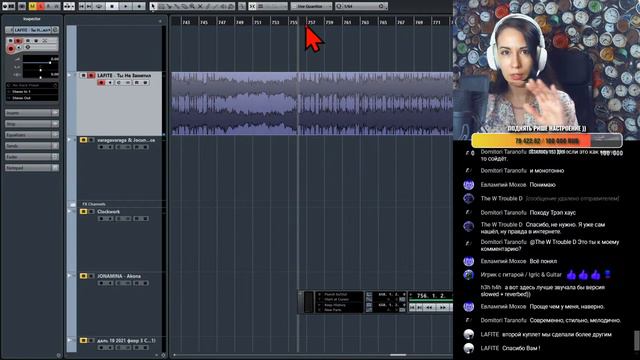Viewport: 640px width, 360px height.
Task: Click the Stop button in top toolbar
Action: [112, 6]
